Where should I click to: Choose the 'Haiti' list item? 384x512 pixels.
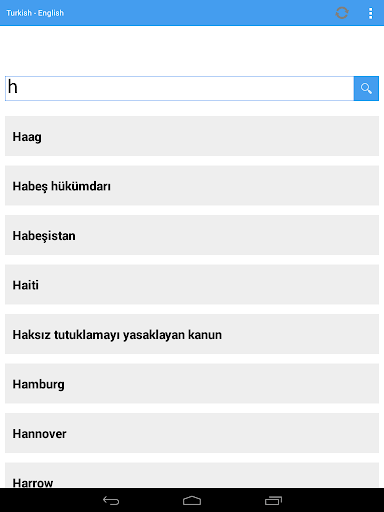pyautogui.click(x=192, y=284)
